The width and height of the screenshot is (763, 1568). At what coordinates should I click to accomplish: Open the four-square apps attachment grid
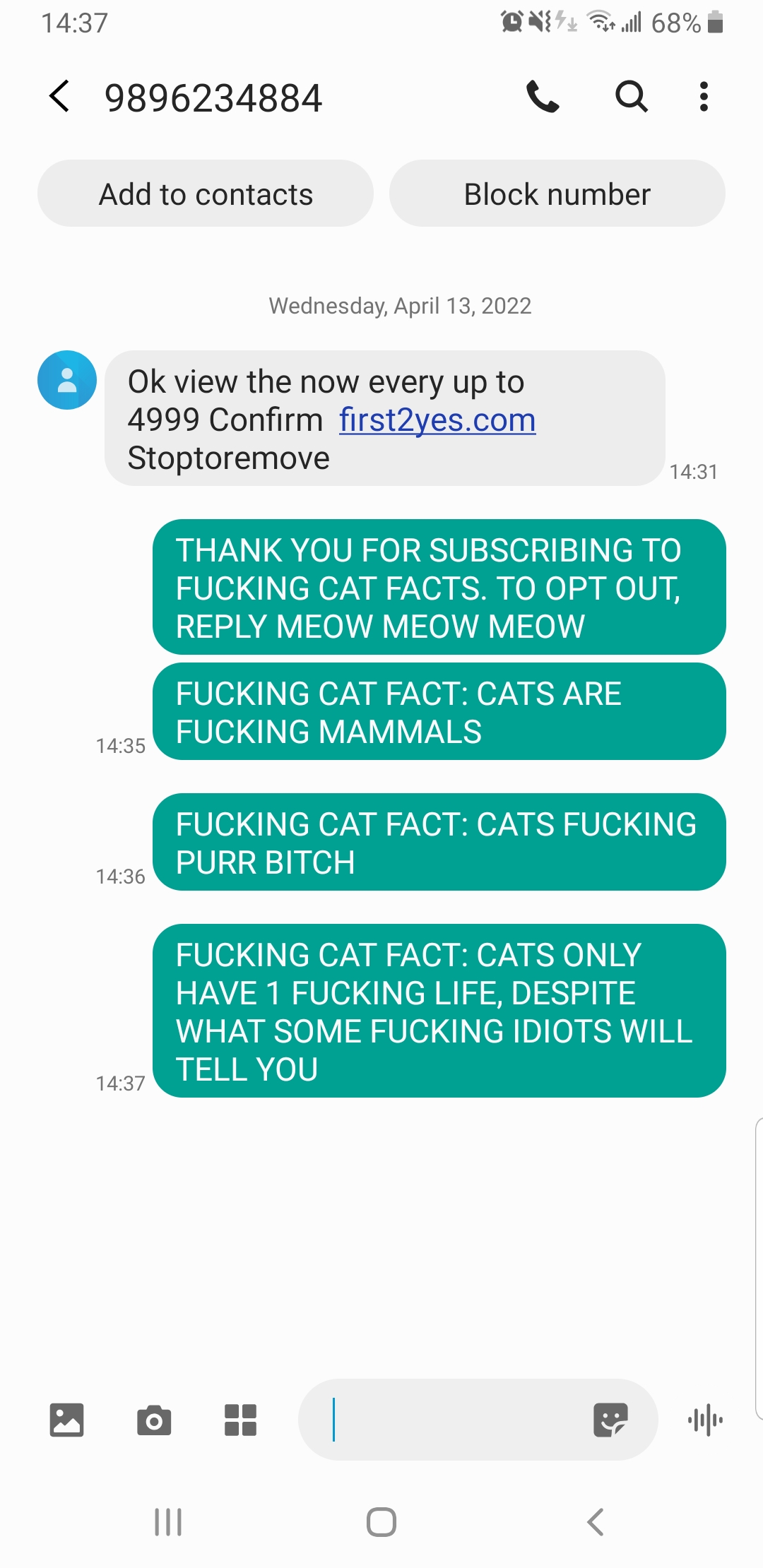[x=240, y=1420]
